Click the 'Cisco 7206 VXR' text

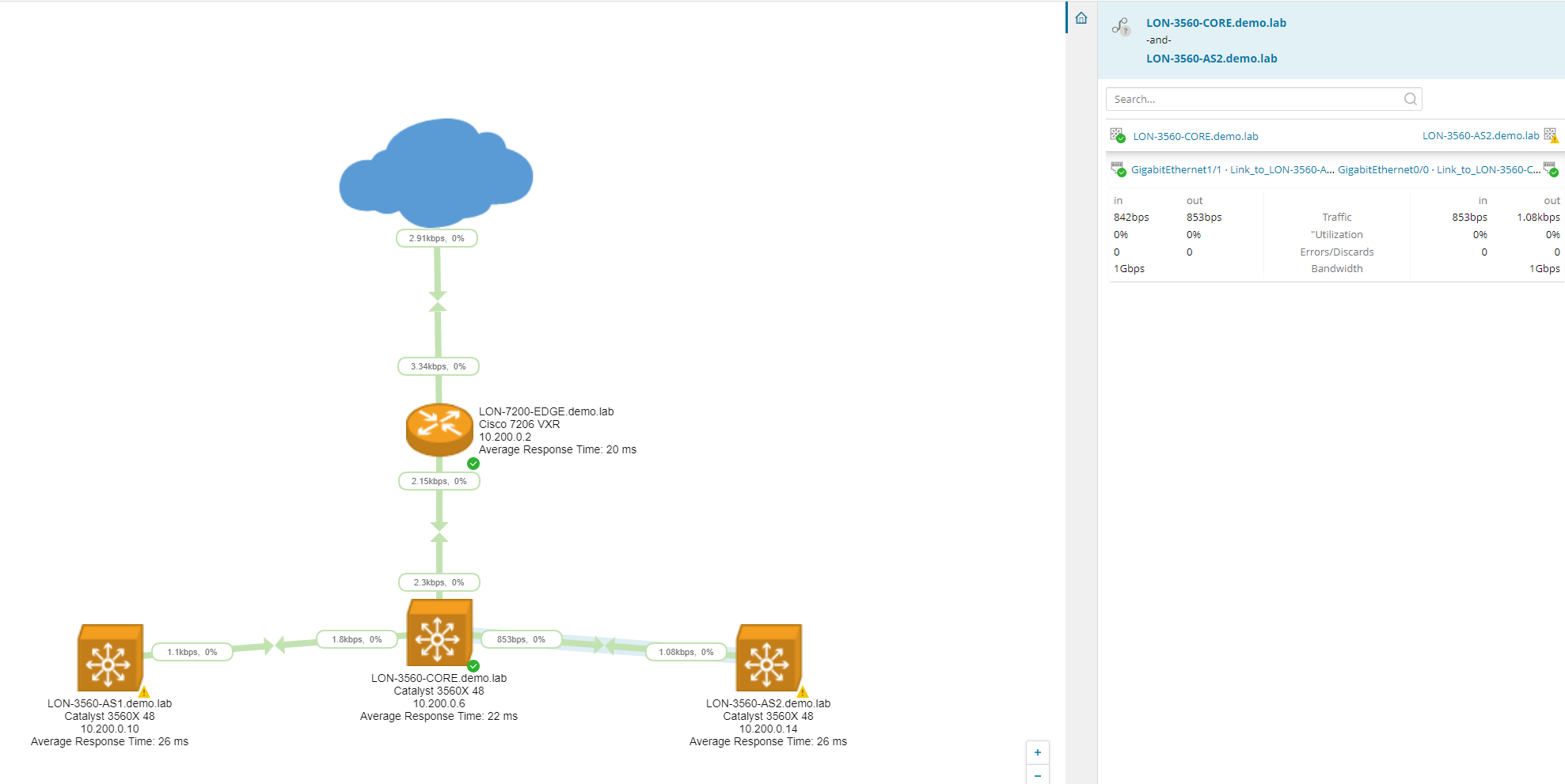click(519, 424)
